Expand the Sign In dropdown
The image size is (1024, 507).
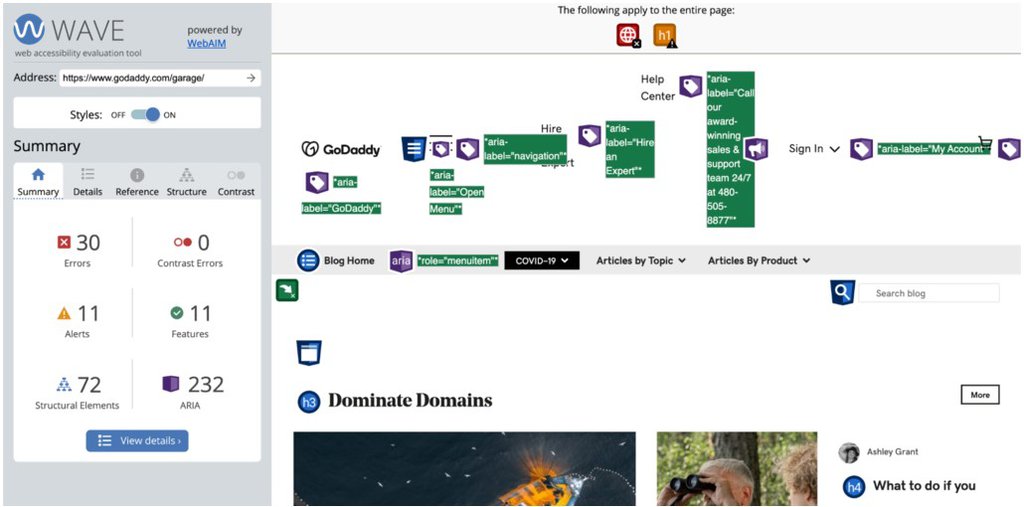(814, 149)
